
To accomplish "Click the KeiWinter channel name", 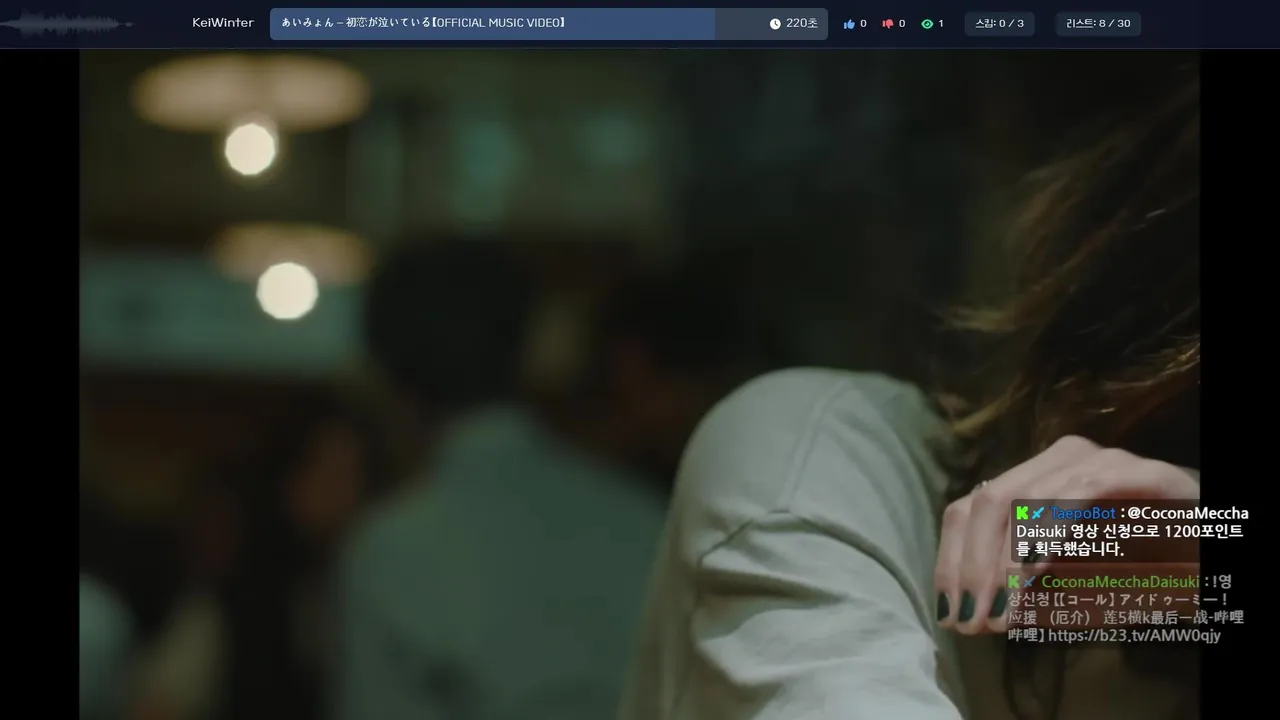I will coord(223,23).
